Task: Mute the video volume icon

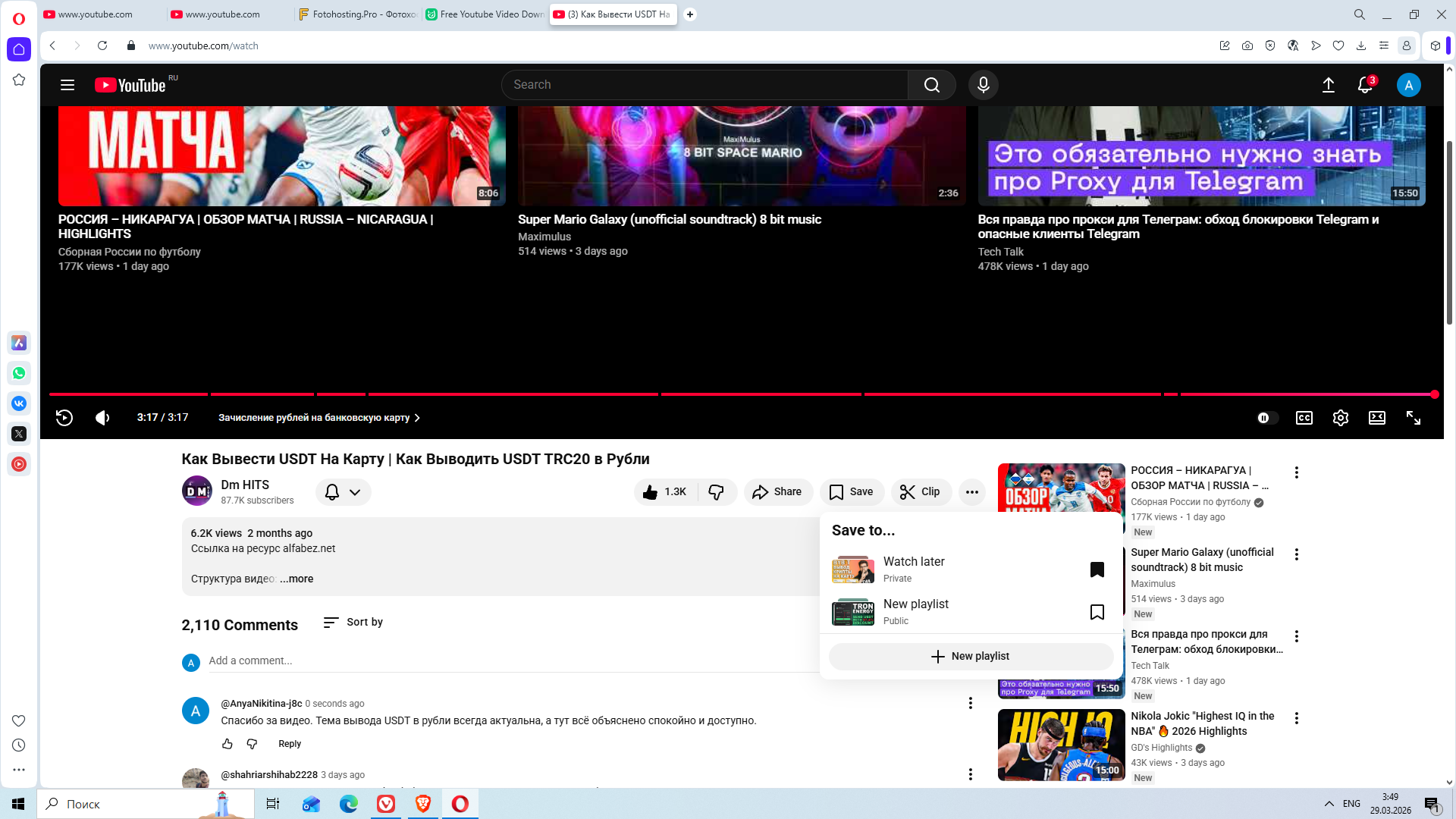Action: pos(102,418)
